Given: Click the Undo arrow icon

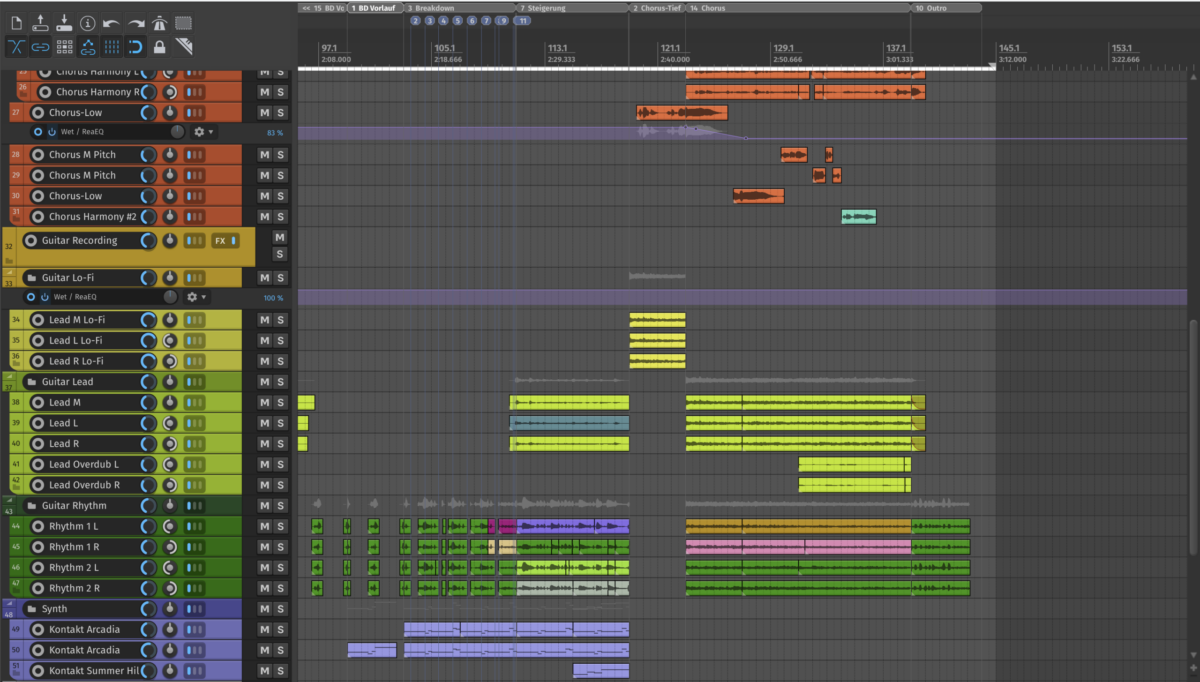Looking at the screenshot, I should (112, 22).
